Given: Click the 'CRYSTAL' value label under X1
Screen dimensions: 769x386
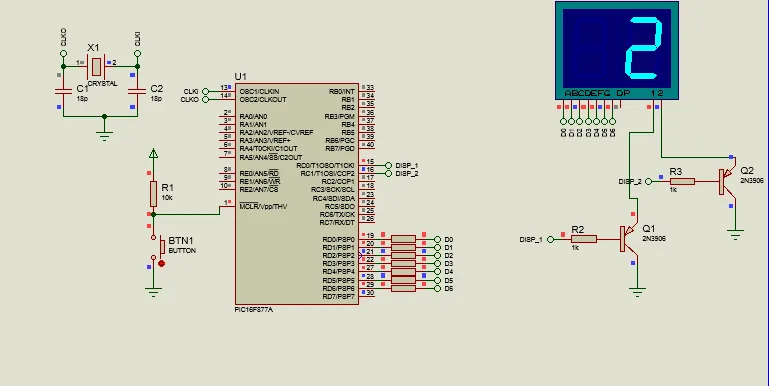Looking at the screenshot, I should point(103,84).
